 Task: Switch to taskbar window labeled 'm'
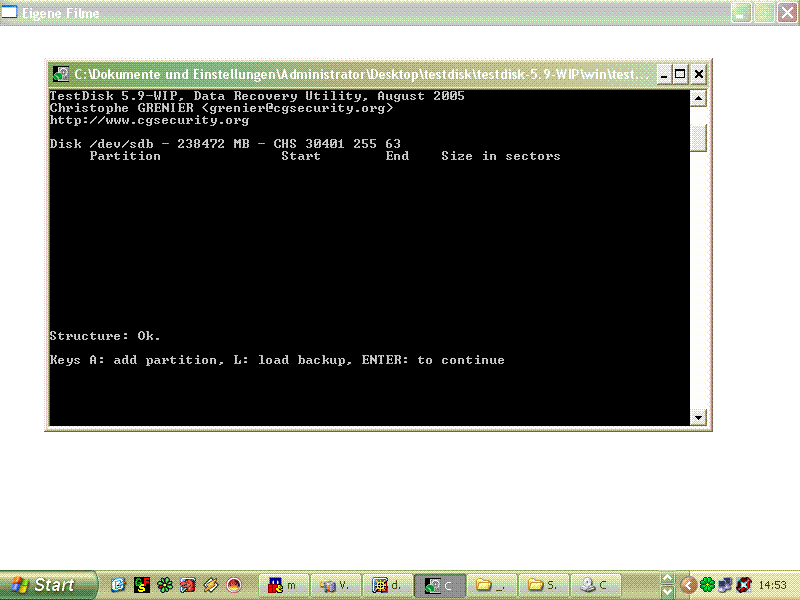point(284,585)
